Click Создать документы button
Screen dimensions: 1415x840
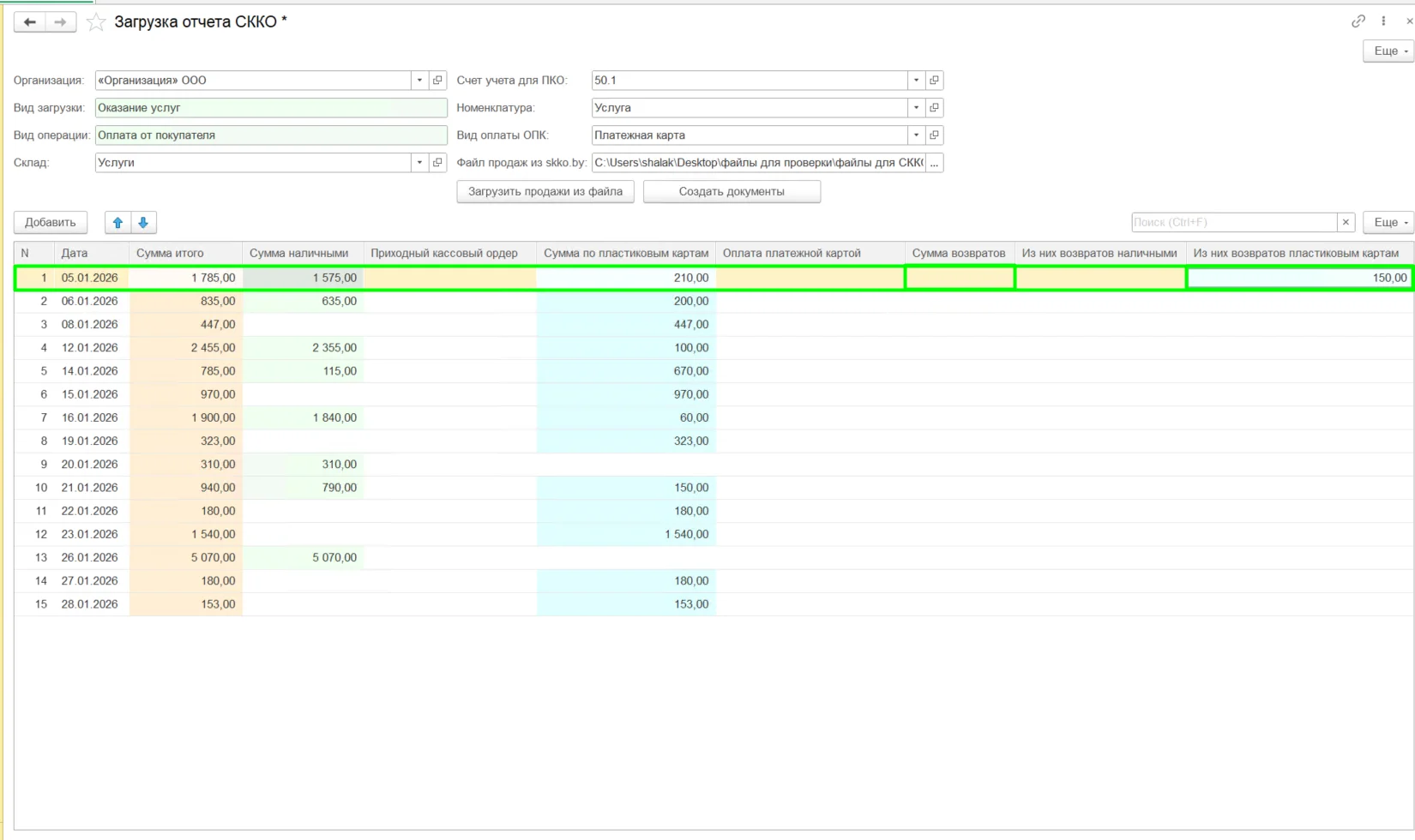coord(732,192)
